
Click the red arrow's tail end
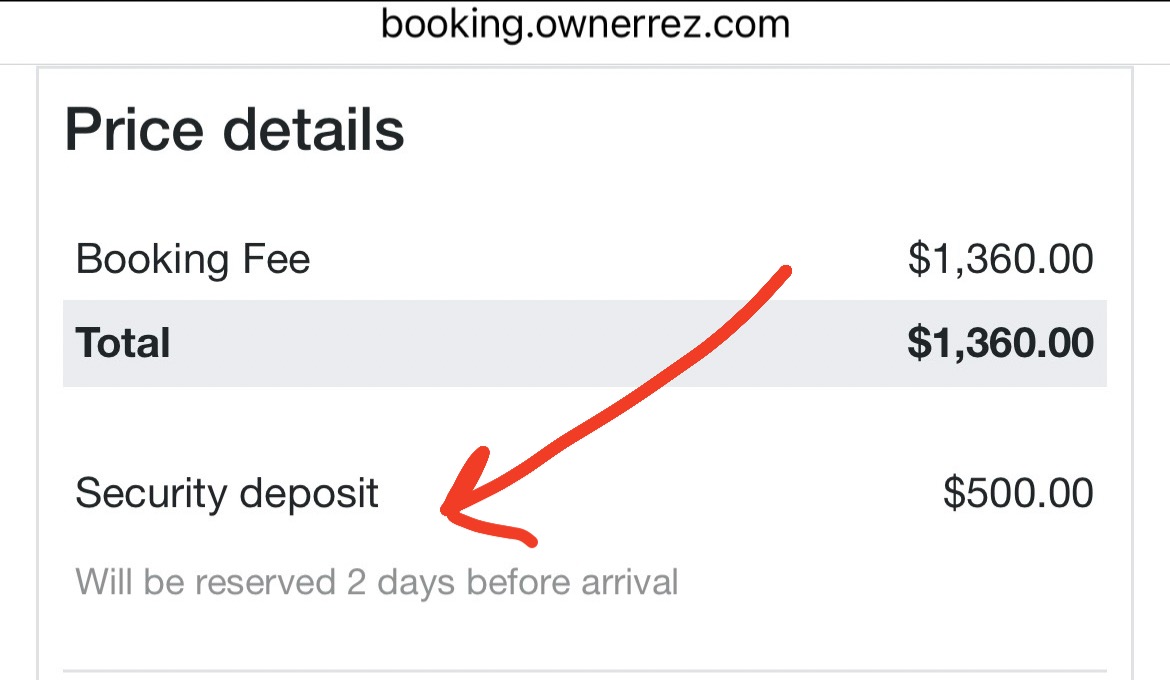[785, 270]
